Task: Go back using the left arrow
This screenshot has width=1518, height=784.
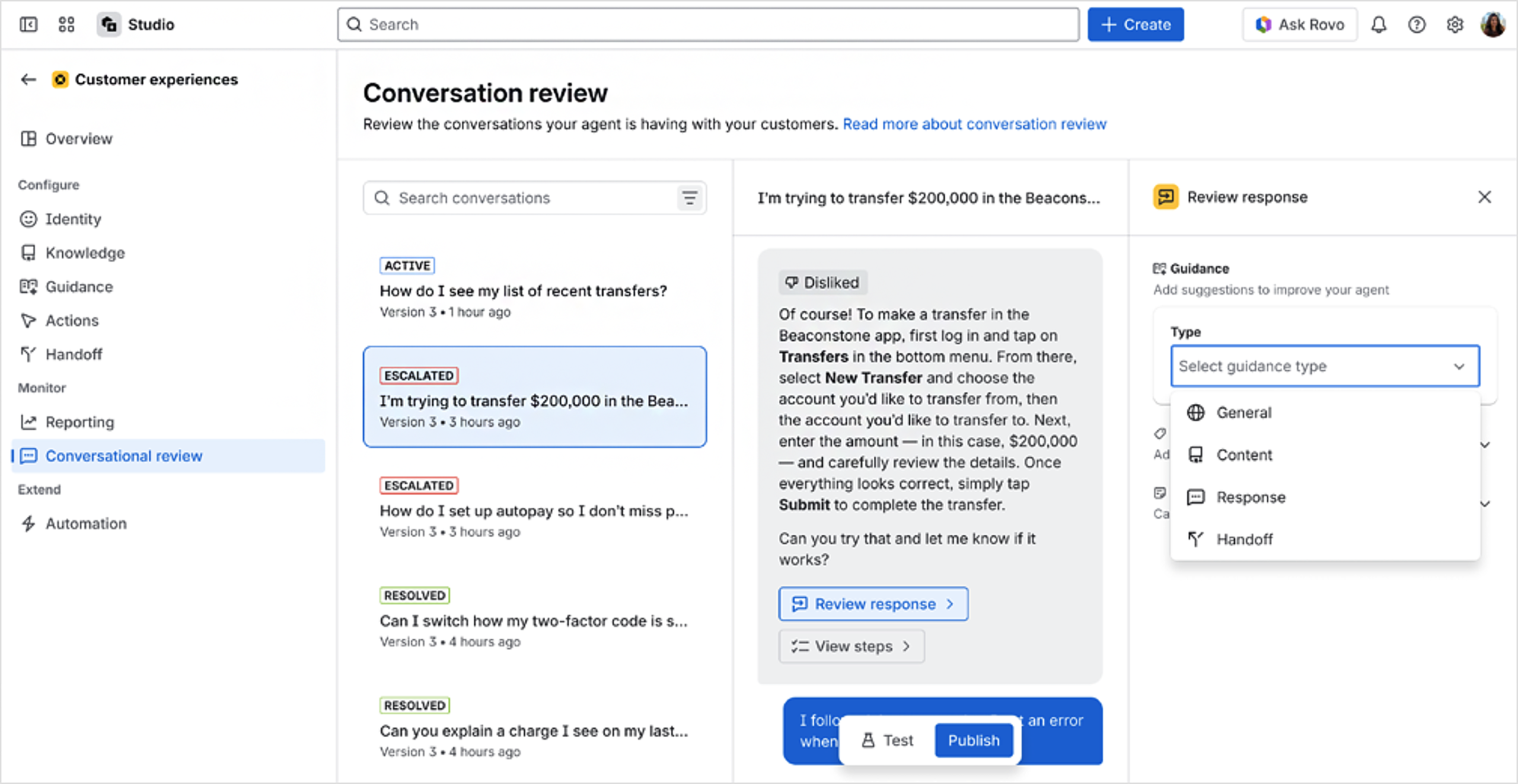Action: [x=28, y=79]
